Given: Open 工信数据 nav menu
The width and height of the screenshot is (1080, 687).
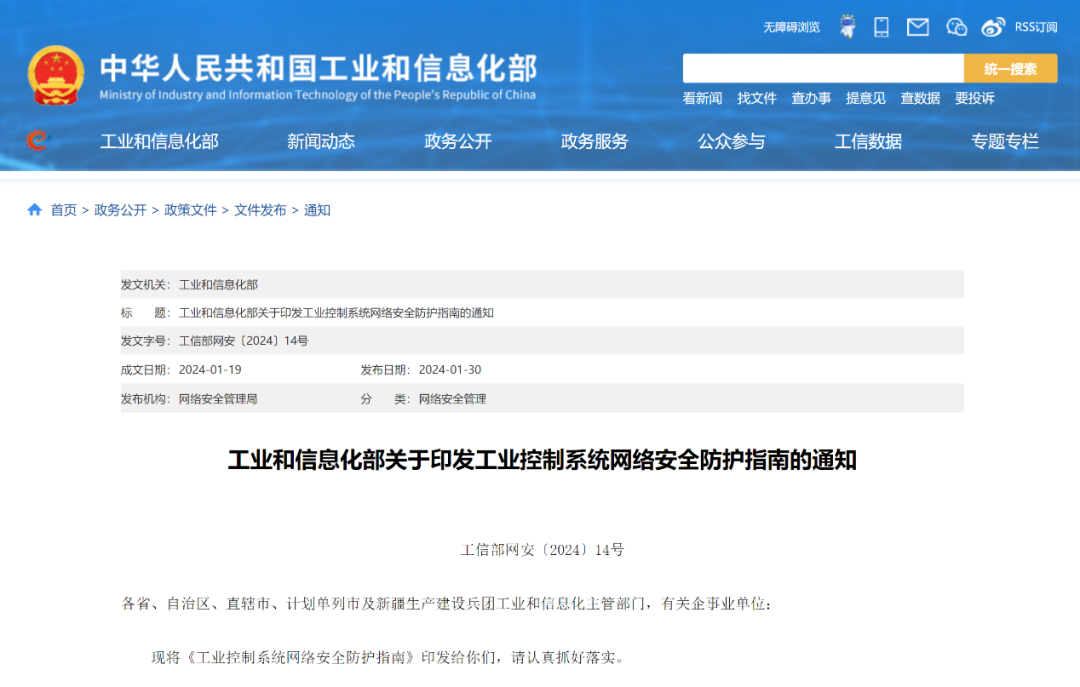Looking at the screenshot, I should 868,141.
